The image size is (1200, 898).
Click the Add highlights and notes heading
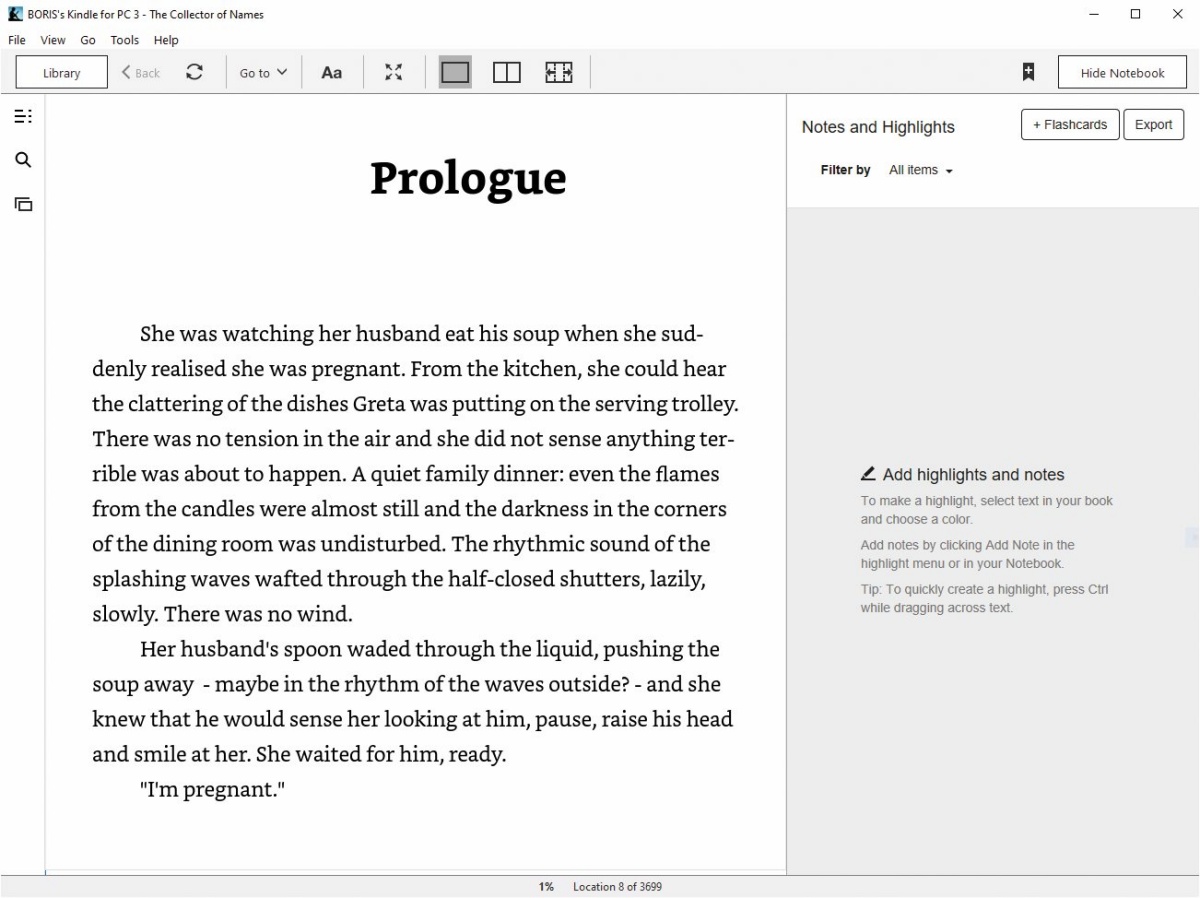(x=963, y=475)
